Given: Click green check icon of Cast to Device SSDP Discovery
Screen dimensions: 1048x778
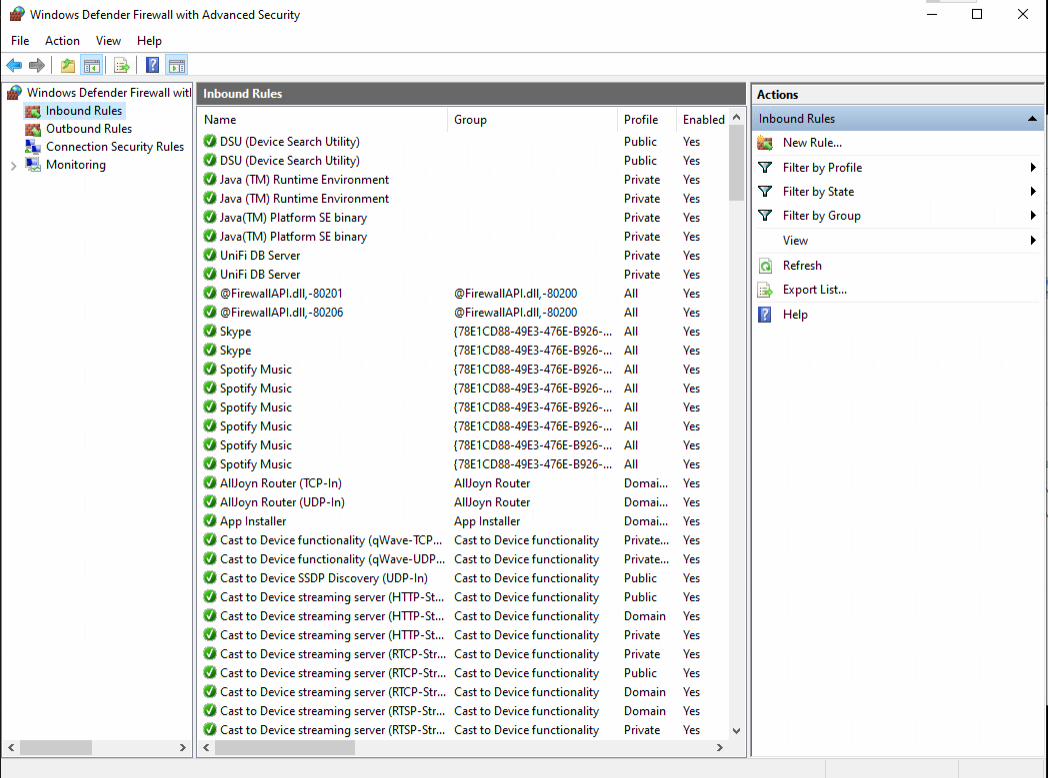Looking at the screenshot, I should coord(210,577).
